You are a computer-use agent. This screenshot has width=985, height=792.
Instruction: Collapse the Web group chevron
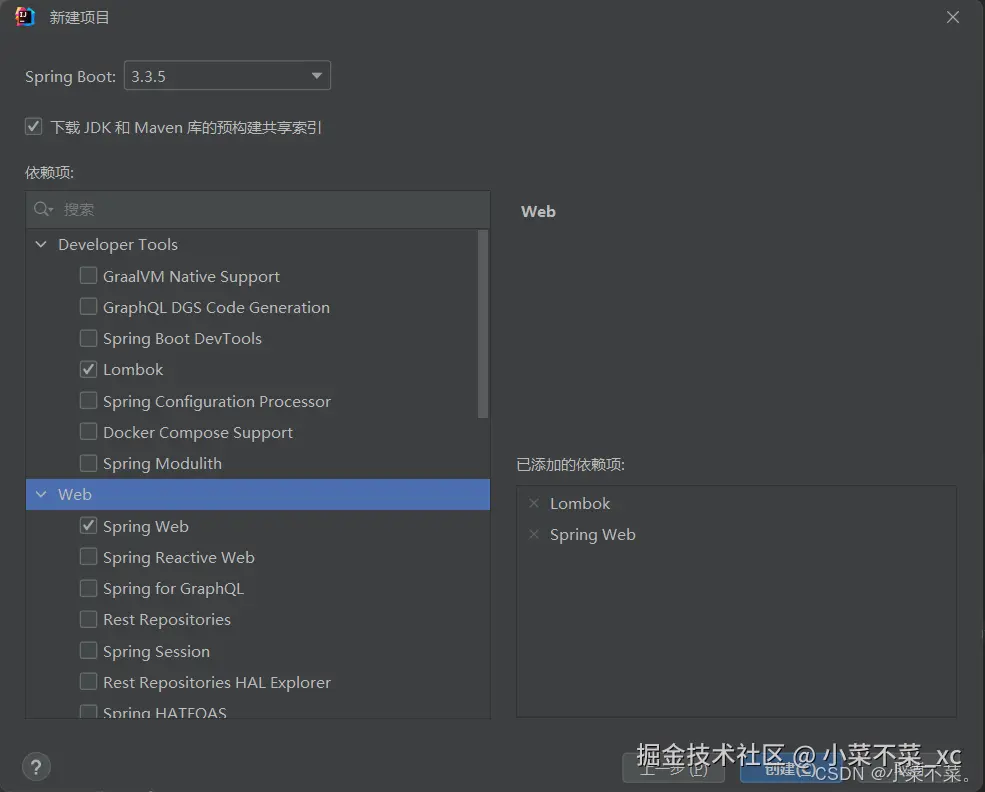(41, 494)
